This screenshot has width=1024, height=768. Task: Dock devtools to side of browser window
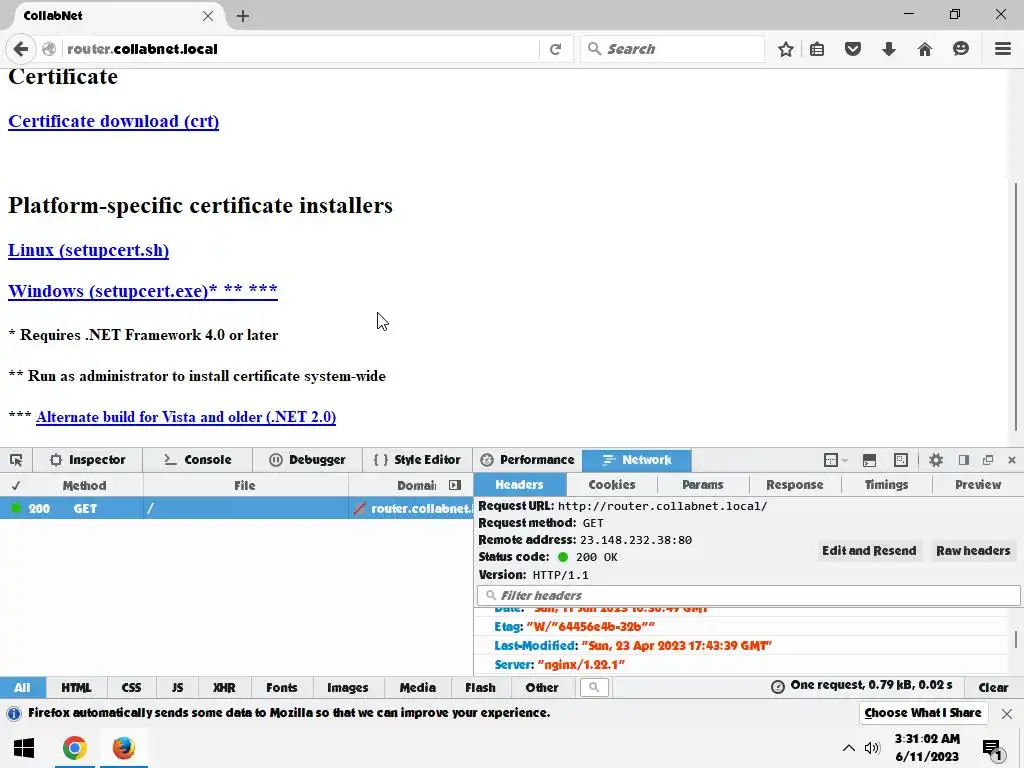(x=963, y=460)
